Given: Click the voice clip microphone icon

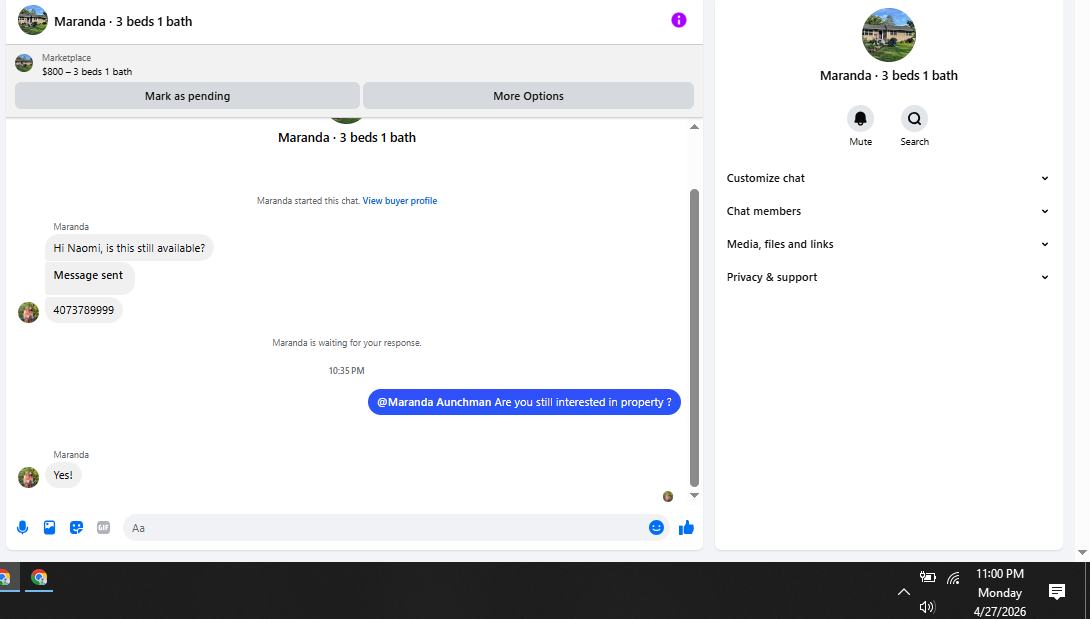Looking at the screenshot, I should tap(22, 527).
